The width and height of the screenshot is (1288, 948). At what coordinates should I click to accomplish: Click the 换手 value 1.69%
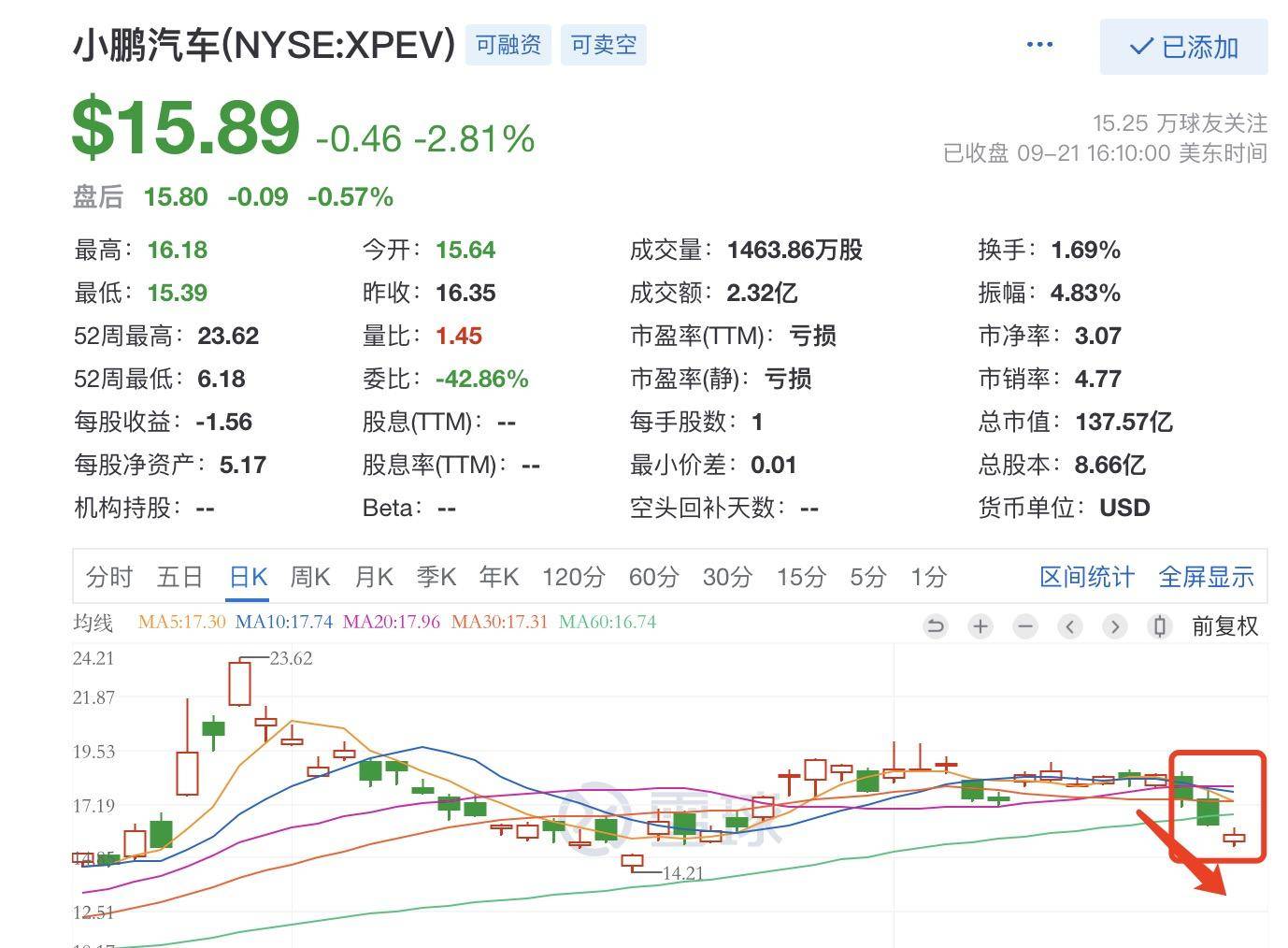pyautogui.click(x=1085, y=250)
